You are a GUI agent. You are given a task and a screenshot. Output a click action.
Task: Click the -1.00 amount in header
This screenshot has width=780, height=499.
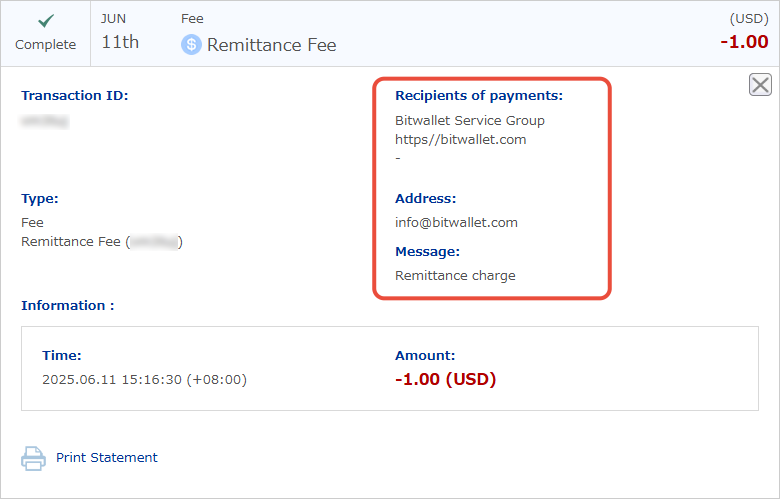pos(744,42)
